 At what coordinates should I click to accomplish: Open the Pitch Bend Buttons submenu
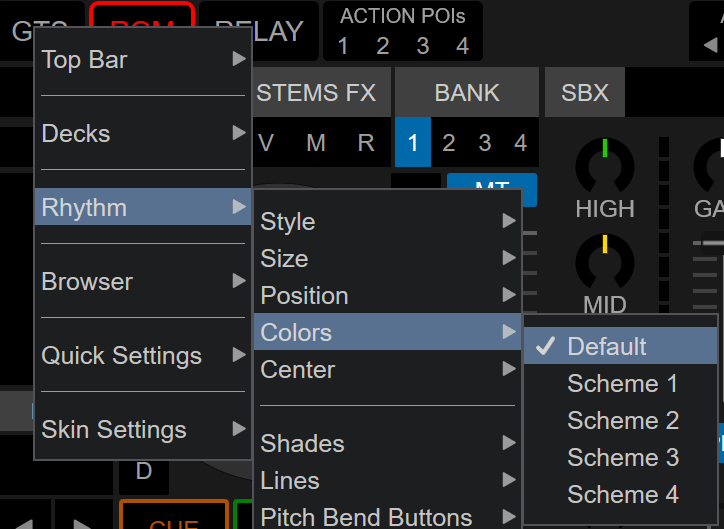coord(387,517)
